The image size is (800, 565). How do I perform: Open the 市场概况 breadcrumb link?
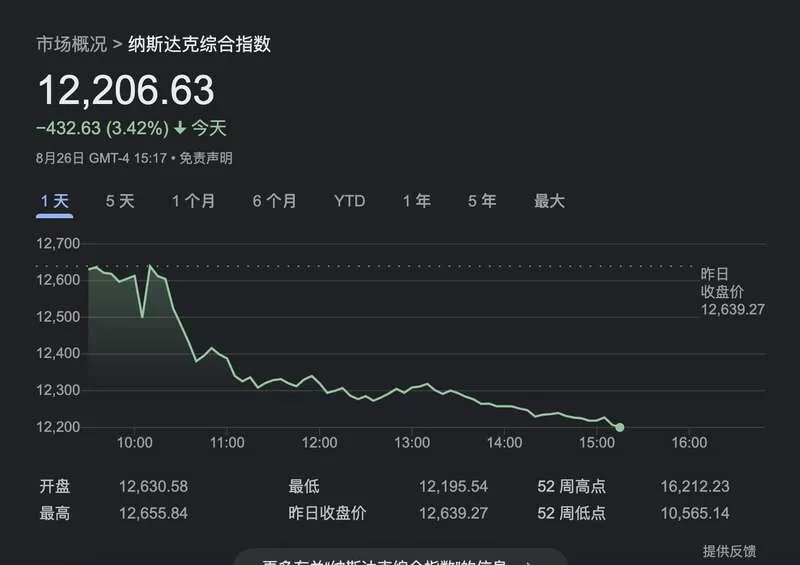(71, 44)
